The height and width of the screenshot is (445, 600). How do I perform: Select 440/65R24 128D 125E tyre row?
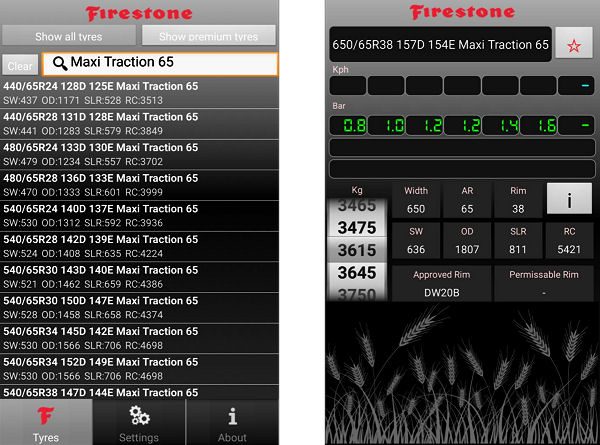point(139,93)
